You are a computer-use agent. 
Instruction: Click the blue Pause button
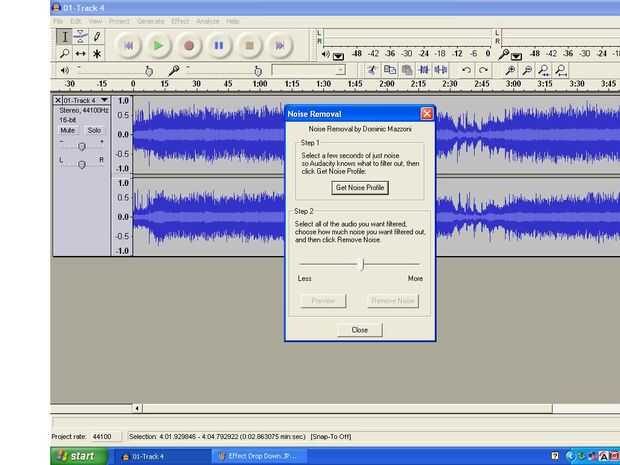tap(219, 46)
